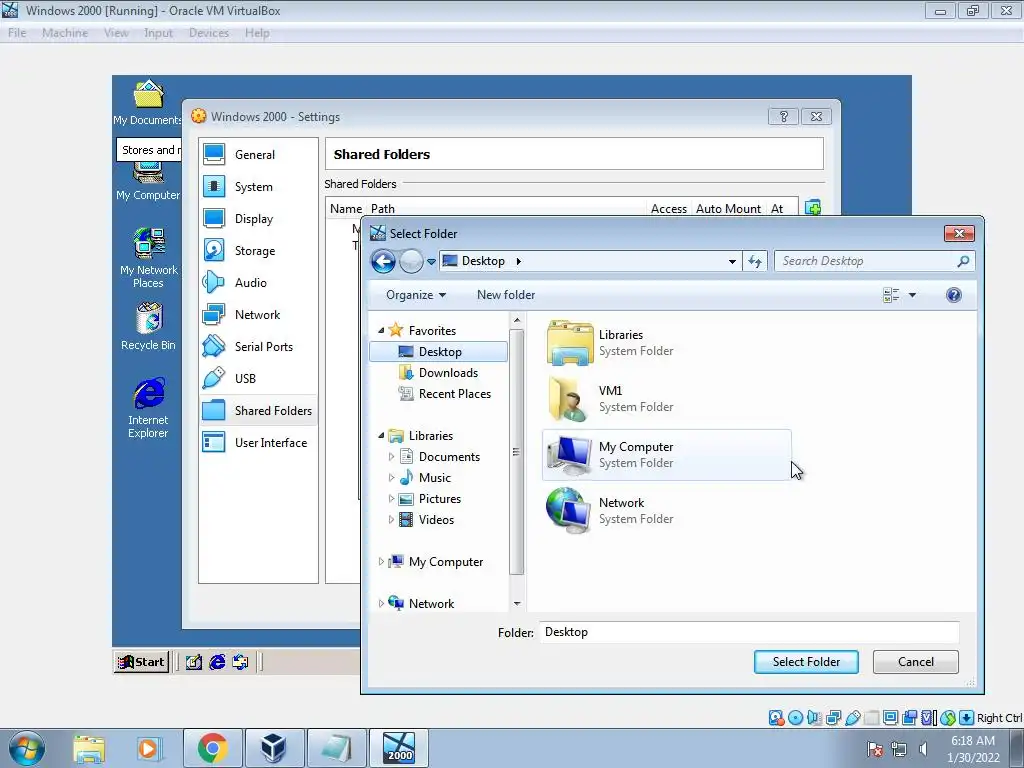
Task: Click the Folder name input field
Action: (749, 632)
